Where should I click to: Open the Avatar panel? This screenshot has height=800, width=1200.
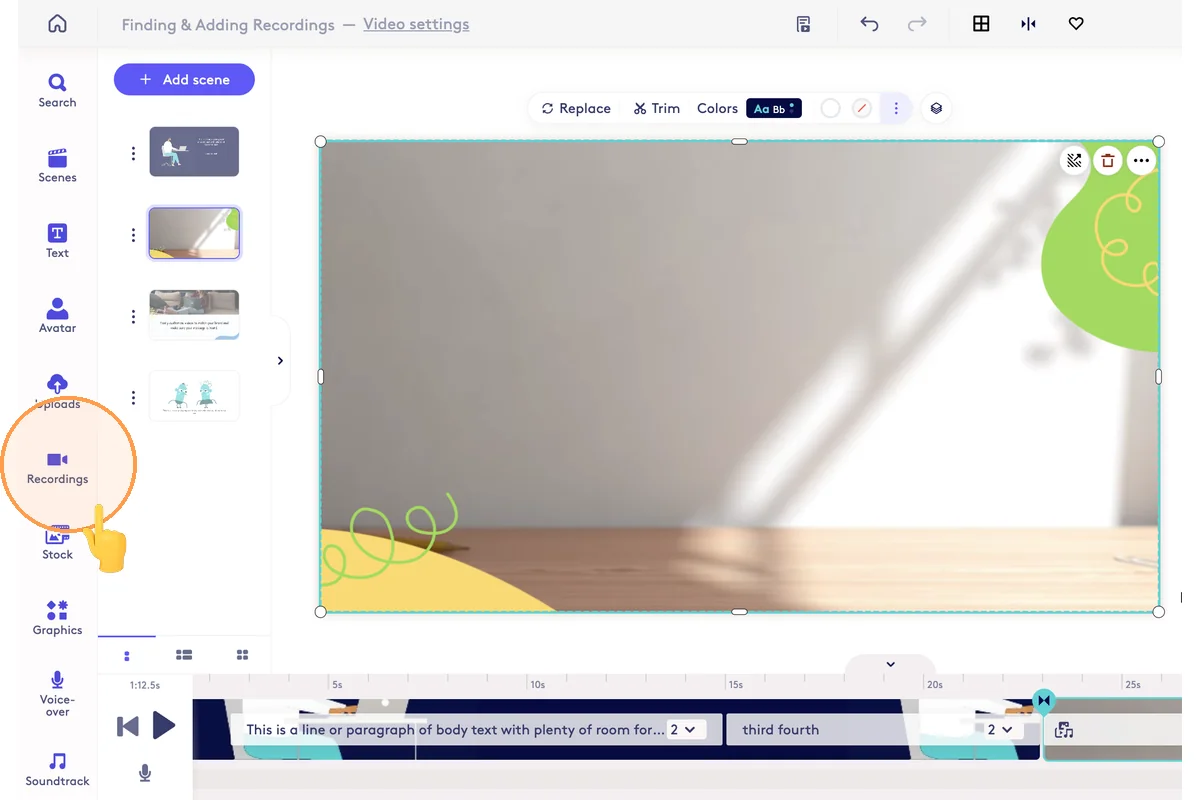(57, 314)
